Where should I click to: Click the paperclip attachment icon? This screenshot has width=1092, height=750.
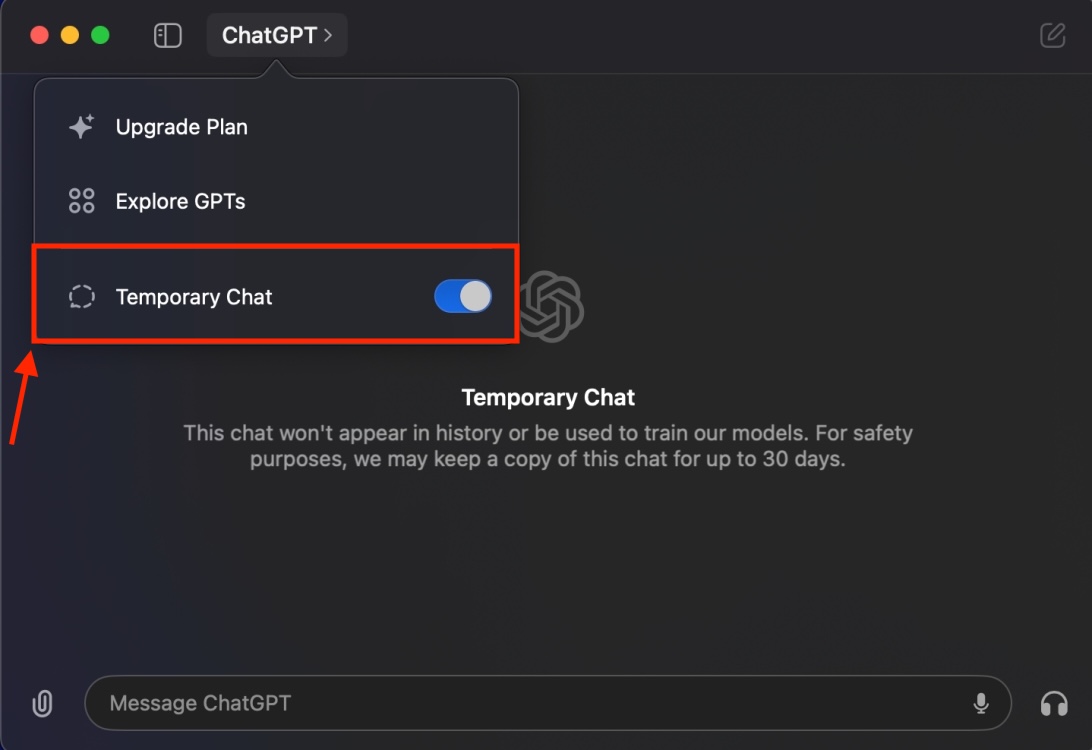point(42,703)
